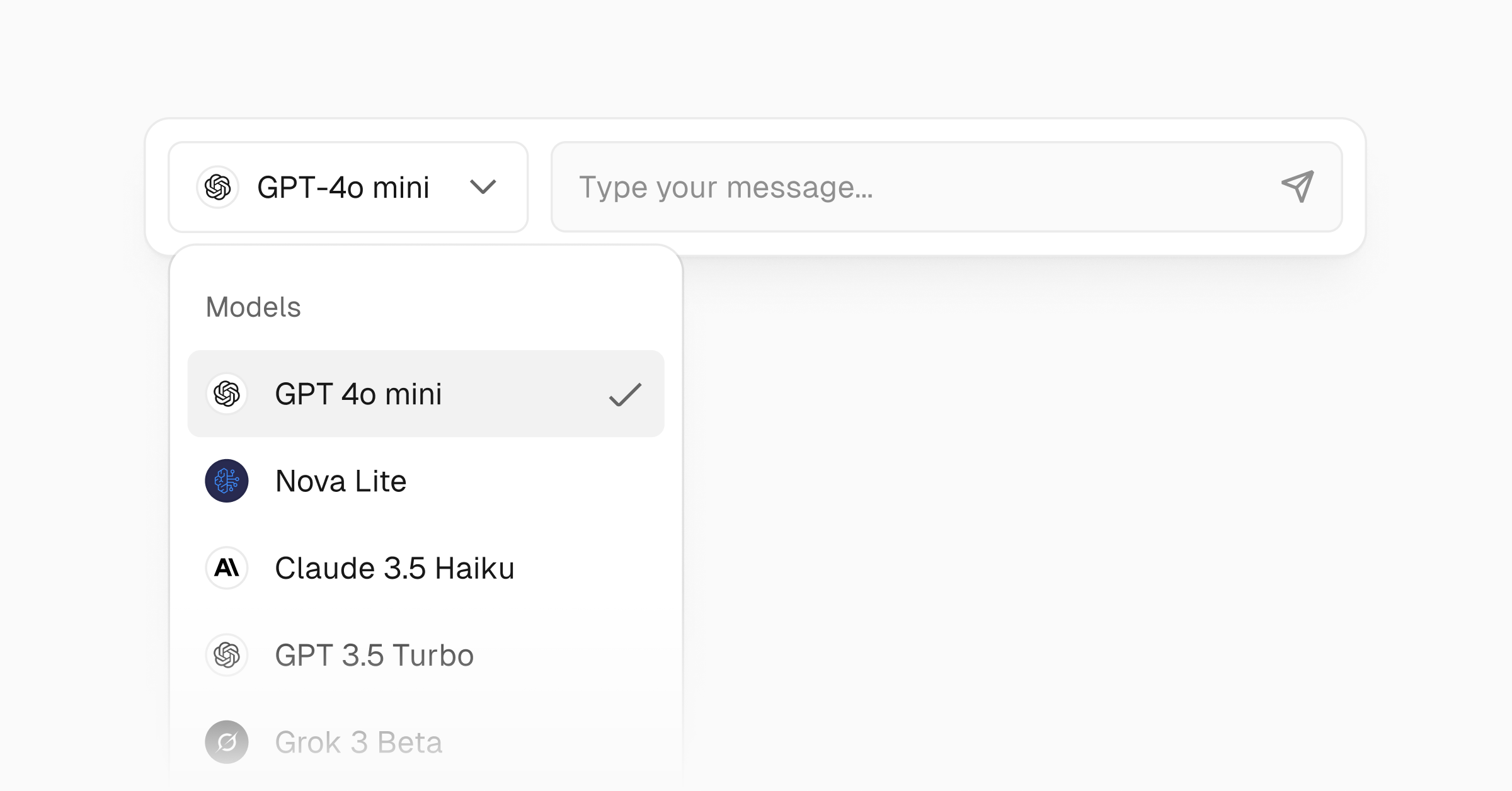Click the empty space right of GPT 3.5 Turbo label

(x=567, y=655)
